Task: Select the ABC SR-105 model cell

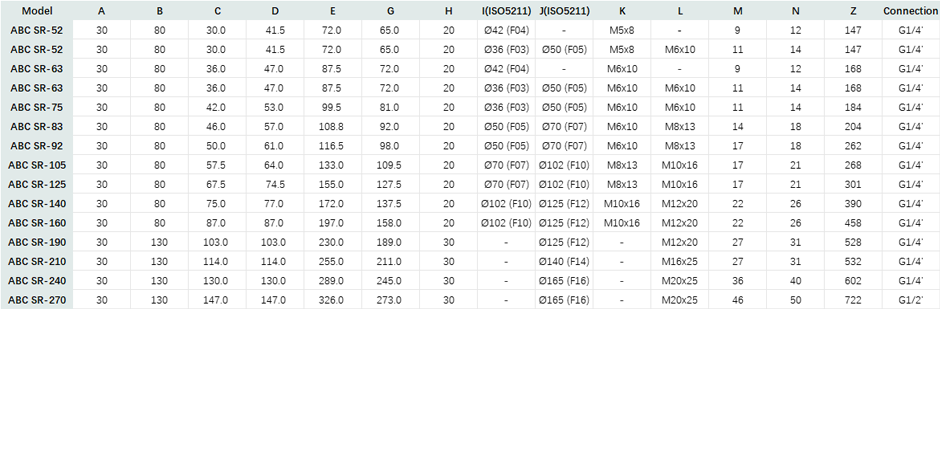Action: coord(36,165)
